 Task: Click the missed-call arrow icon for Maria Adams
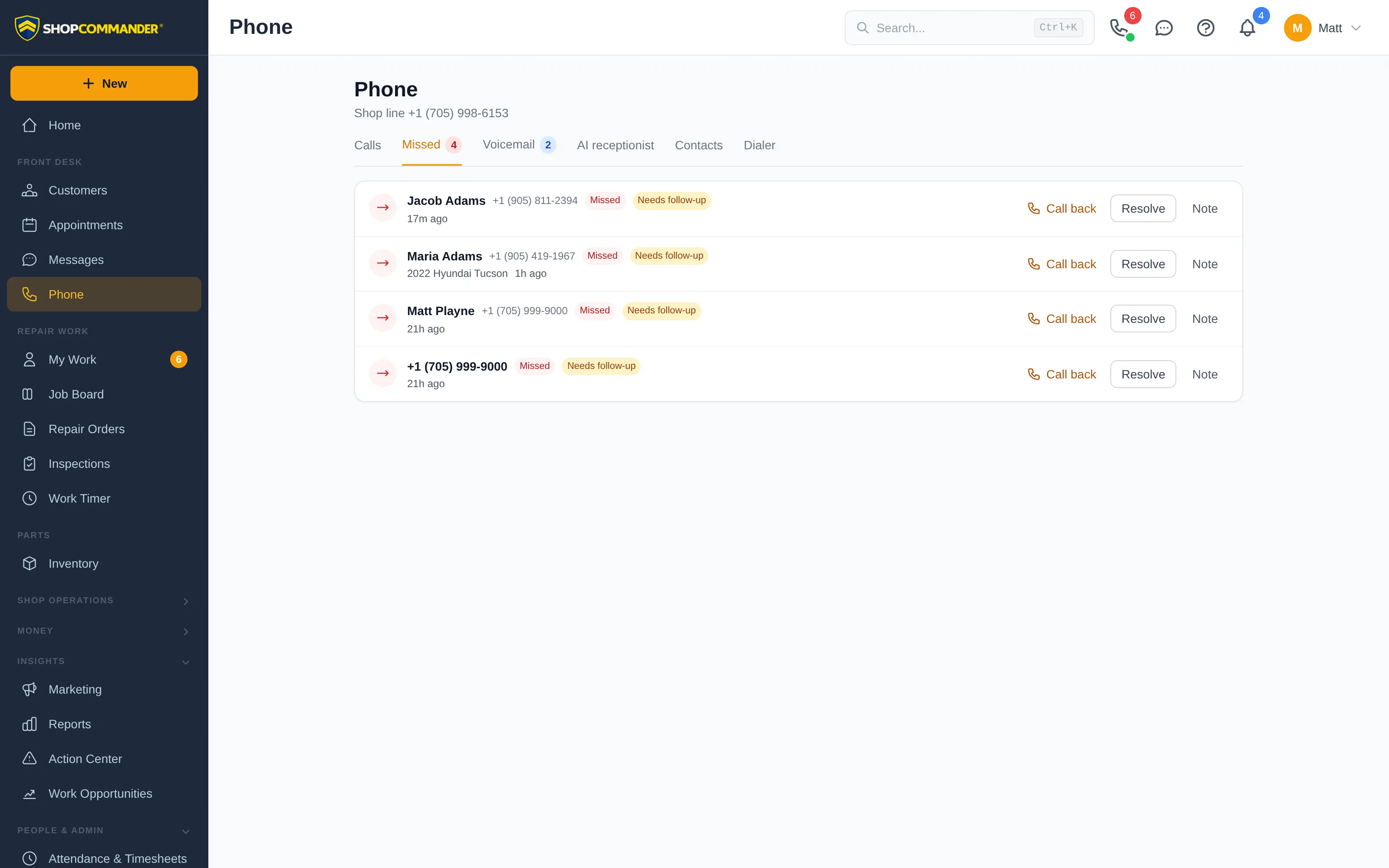point(383,263)
